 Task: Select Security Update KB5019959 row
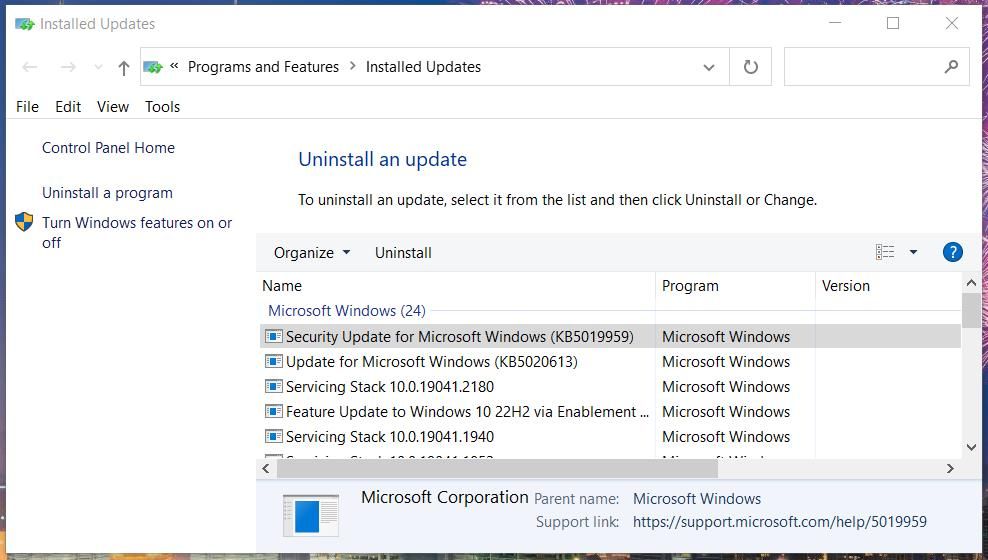click(610, 336)
